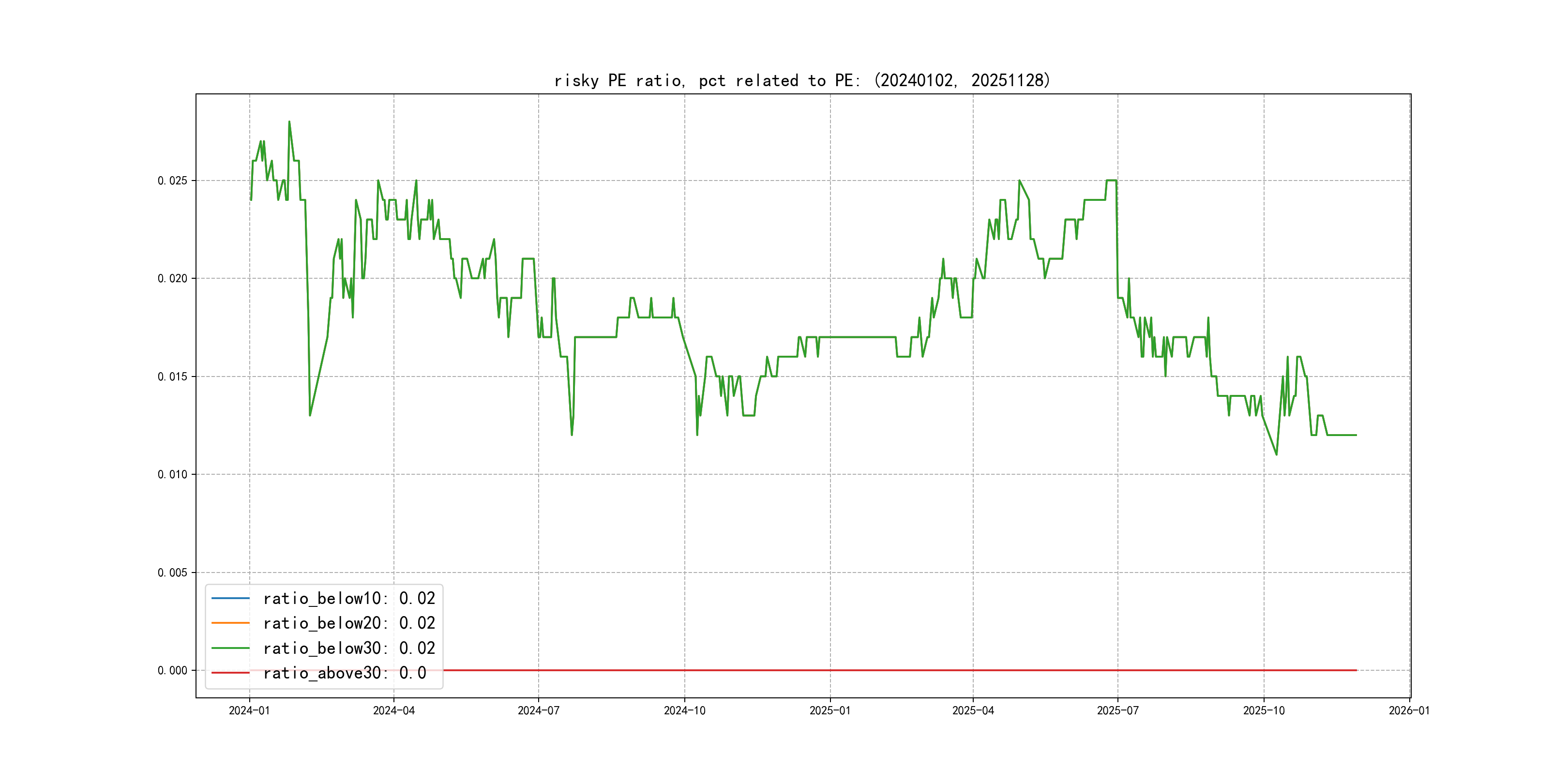
Task: Click the 2024-04 x-axis label
Action: (394, 711)
